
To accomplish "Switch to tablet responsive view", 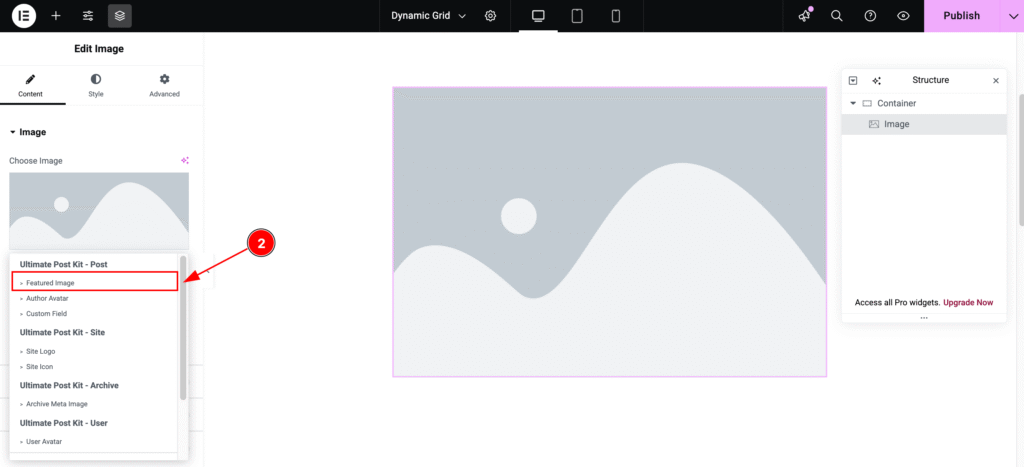I will coord(577,16).
